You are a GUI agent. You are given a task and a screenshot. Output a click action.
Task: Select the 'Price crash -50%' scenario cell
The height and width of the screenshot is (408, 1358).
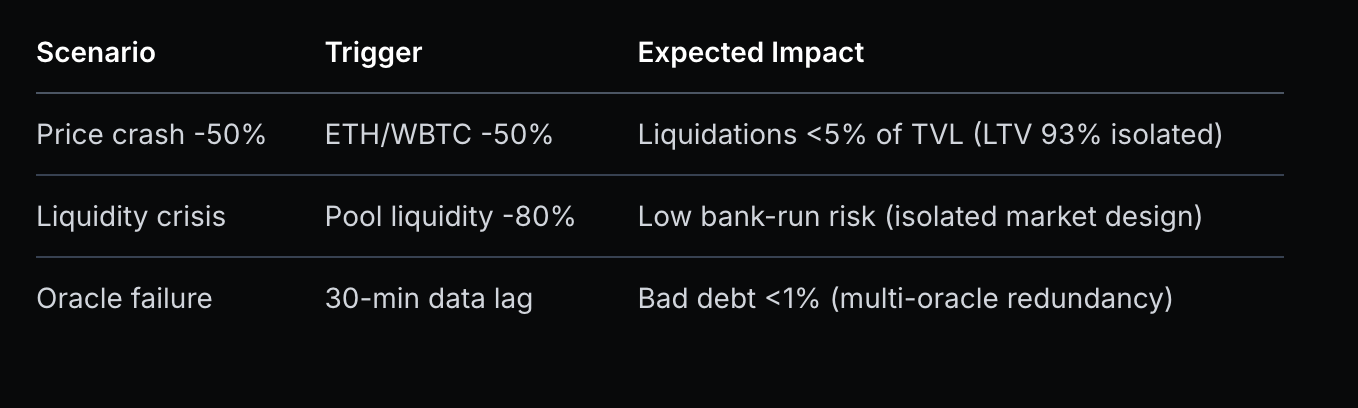tap(151, 135)
